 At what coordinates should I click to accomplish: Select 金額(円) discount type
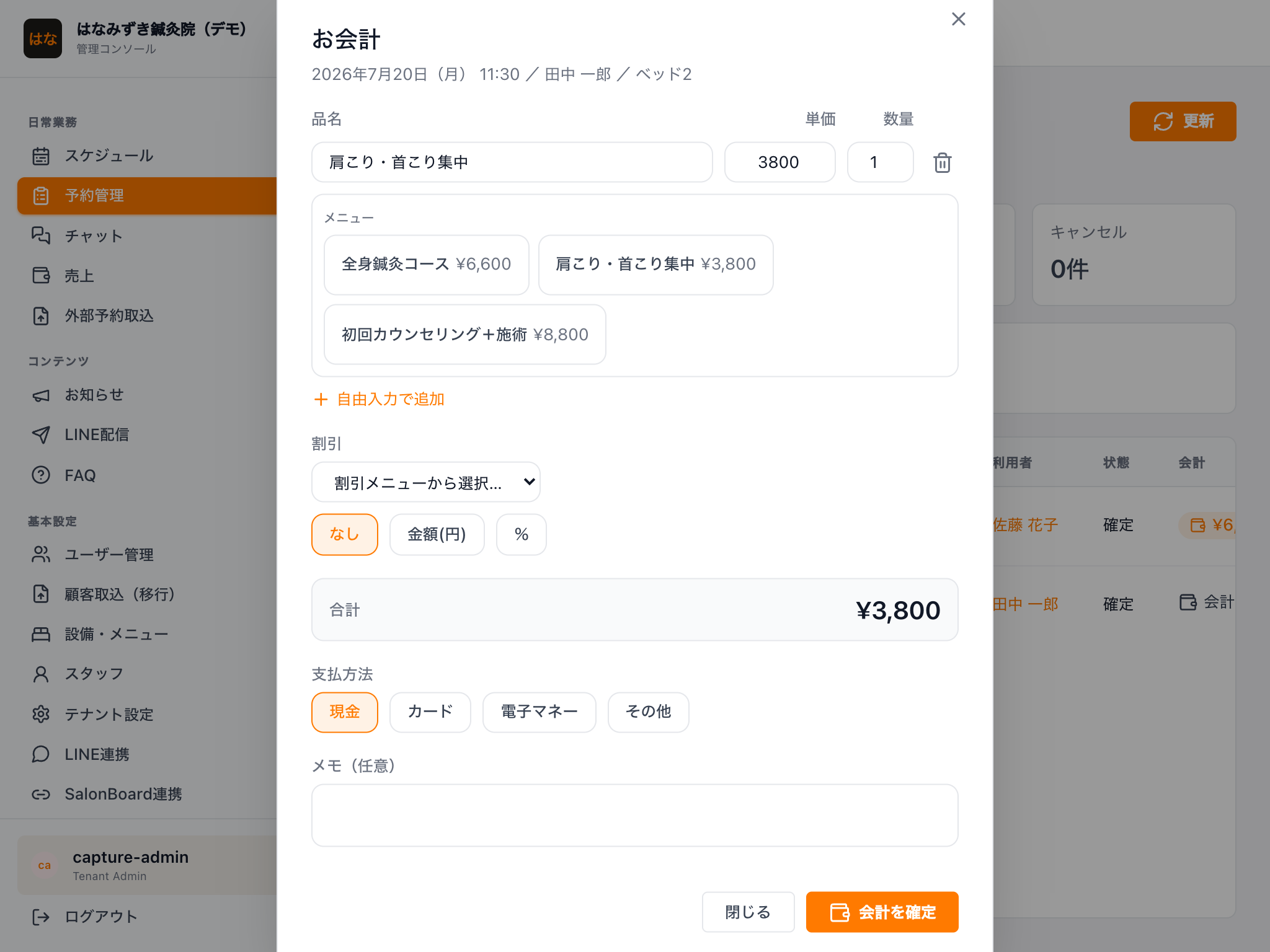pyautogui.click(x=437, y=534)
